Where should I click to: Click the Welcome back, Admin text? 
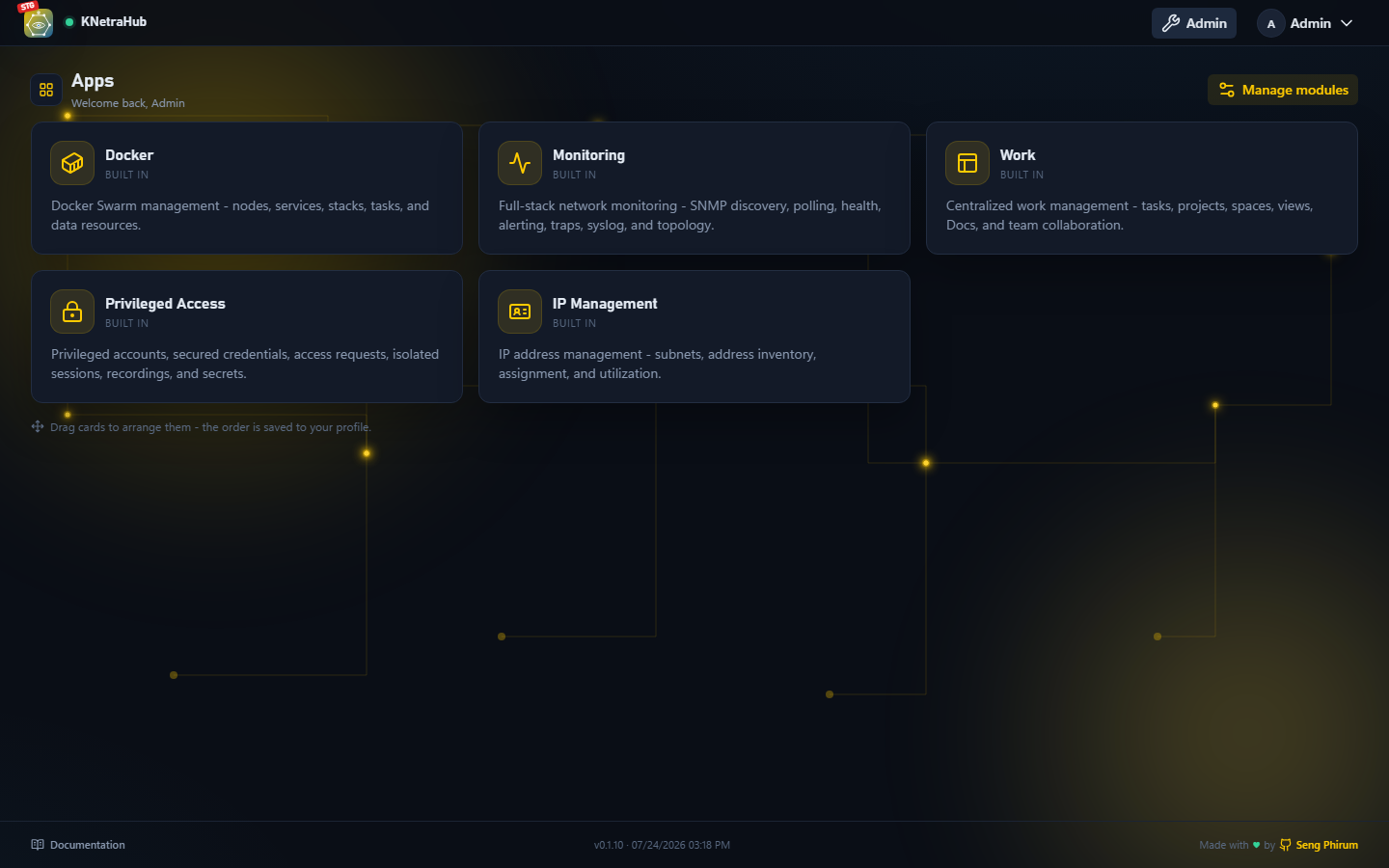(x=128, y=103)
